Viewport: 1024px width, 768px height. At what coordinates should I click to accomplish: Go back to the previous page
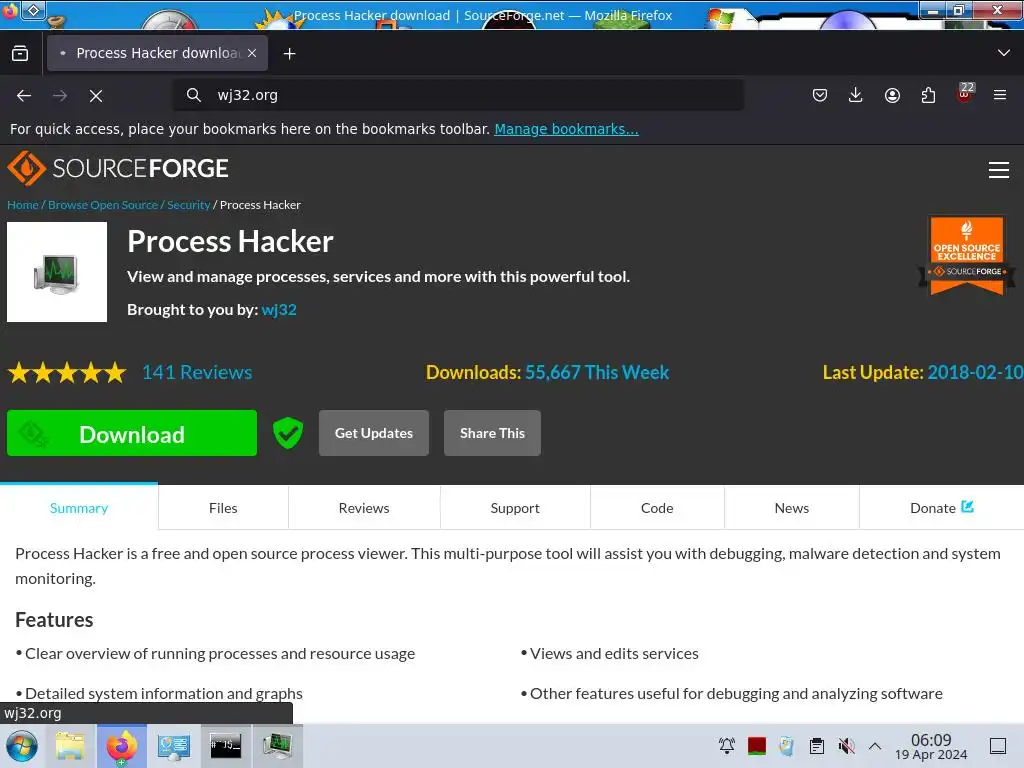click(24, 95)
